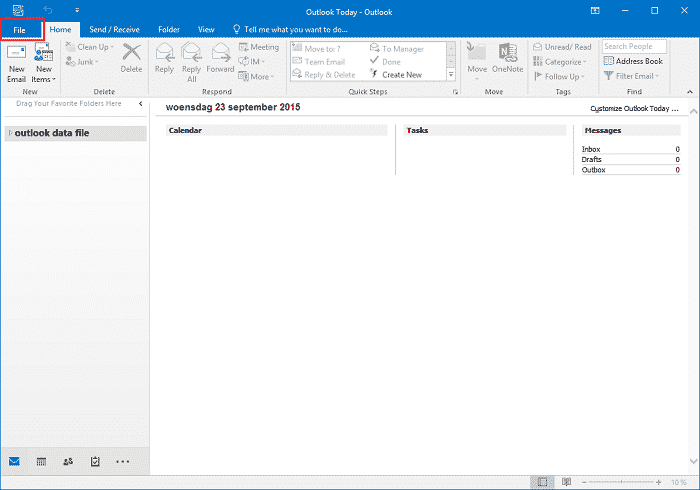Expand the outlook data file tree
Viewport: 700px width, 490px height.
pyautogui.click(x=10, y=133)
